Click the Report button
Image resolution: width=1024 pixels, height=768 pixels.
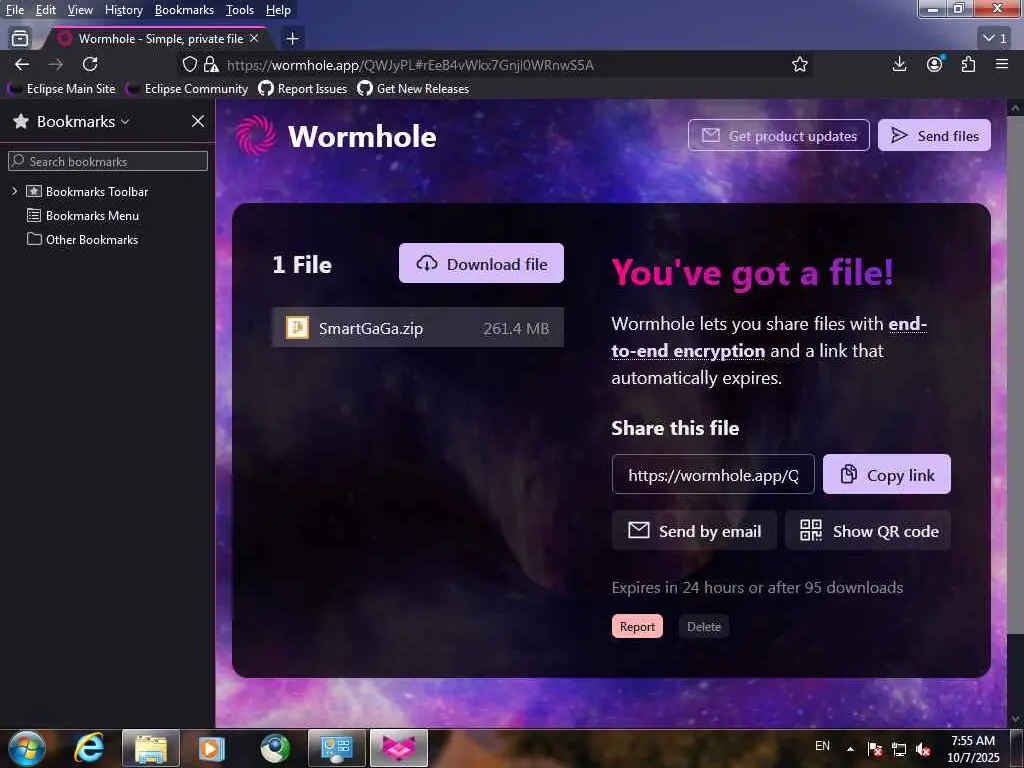pos(637,626)
